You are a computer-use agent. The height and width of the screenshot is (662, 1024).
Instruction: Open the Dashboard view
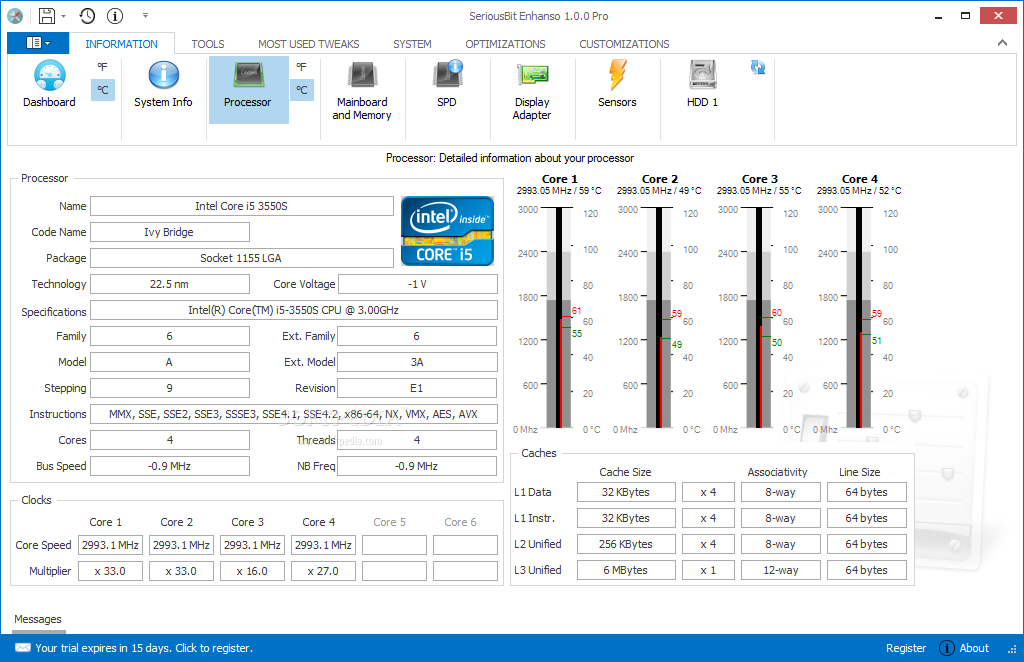point(49,84)
